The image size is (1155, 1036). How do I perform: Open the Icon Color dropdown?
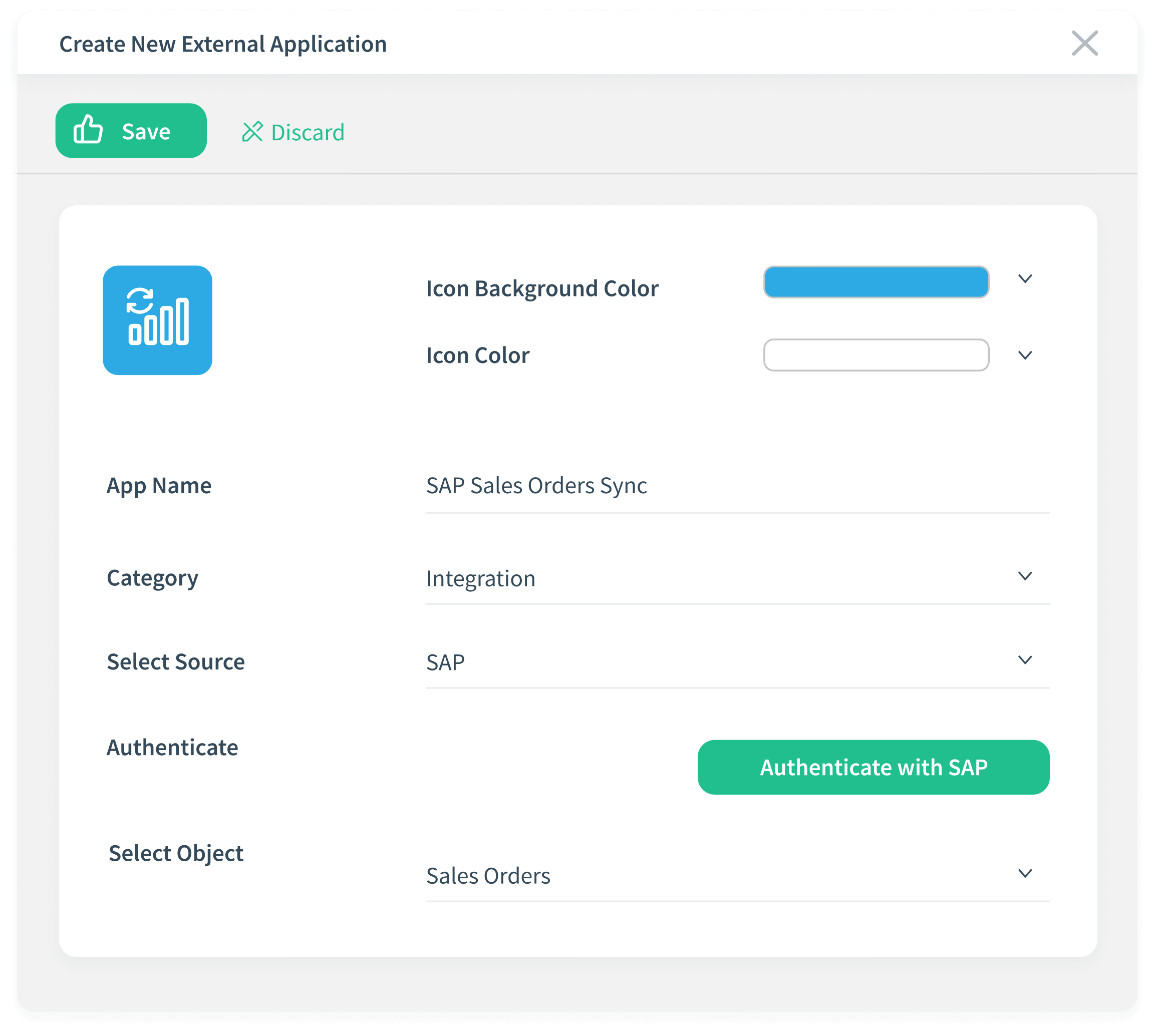(1025, 355)
